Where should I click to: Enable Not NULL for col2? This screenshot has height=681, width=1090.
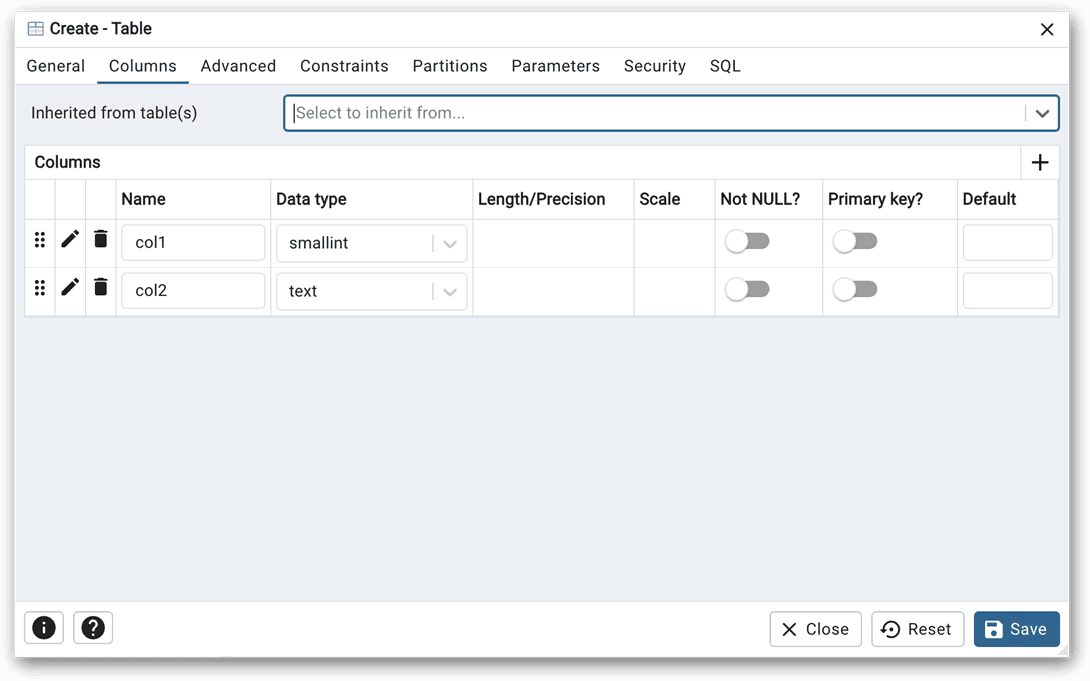point(747,289)
